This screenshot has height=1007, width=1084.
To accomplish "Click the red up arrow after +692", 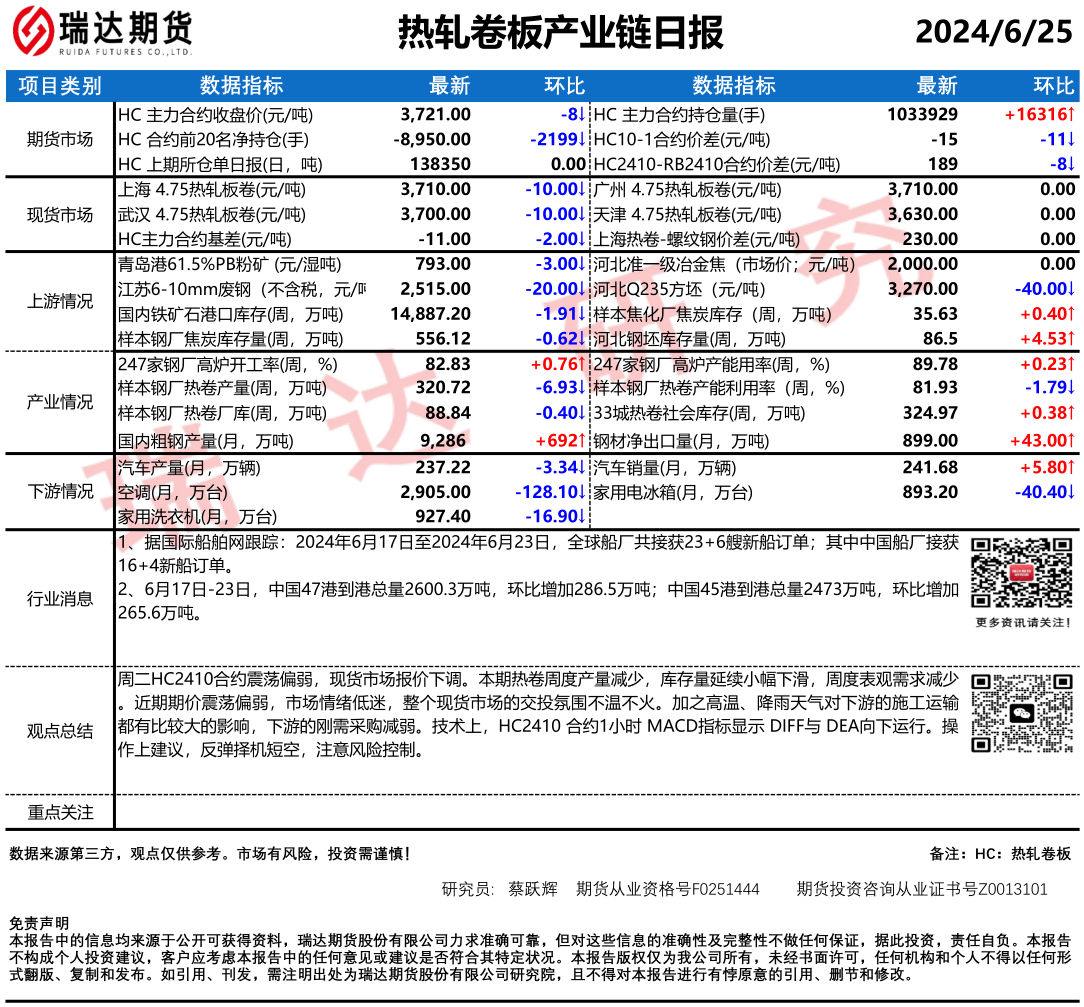I will pos(581,439).
